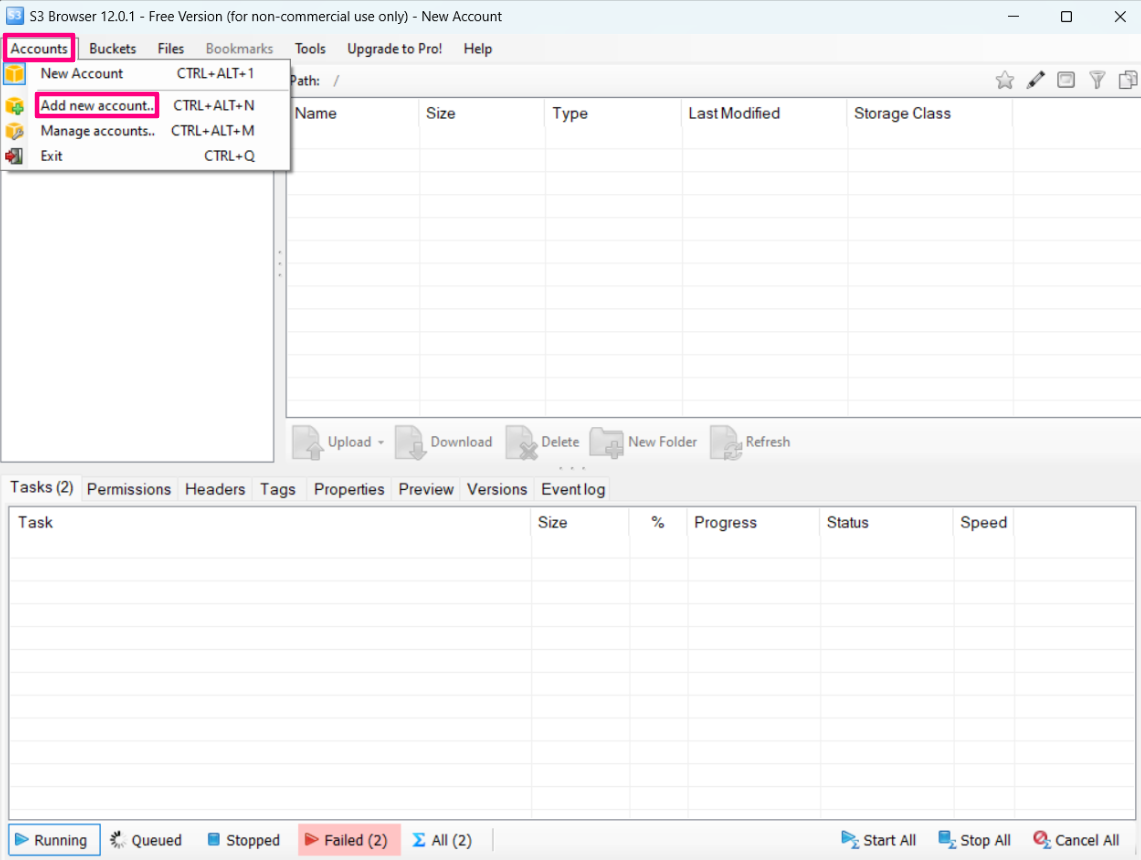This screenshot has height=860, width=1141.
Task: Switch to the Preview tab
Action: (426, 489)
